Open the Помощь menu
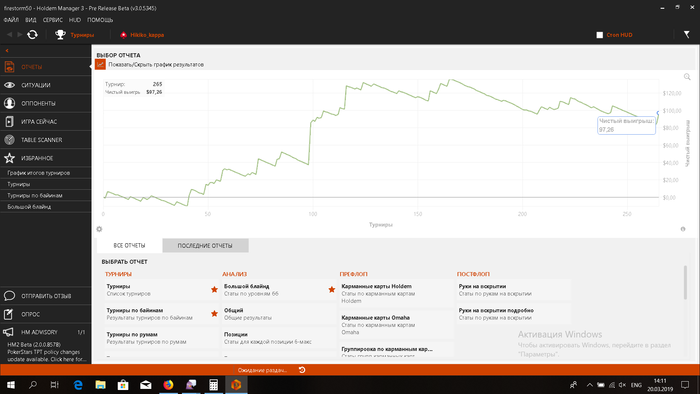700x394 pixels. pyautogui.click(x=100, y=20)
